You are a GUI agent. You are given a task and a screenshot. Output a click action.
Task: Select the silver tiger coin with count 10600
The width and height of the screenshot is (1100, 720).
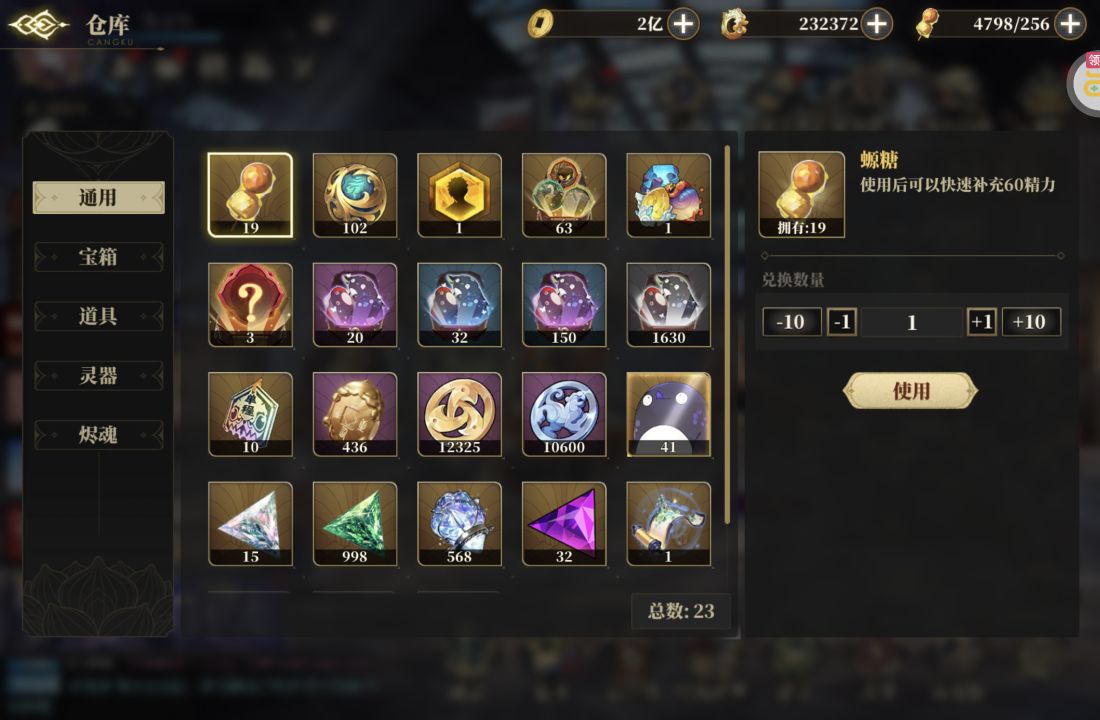tap(564, 414)
